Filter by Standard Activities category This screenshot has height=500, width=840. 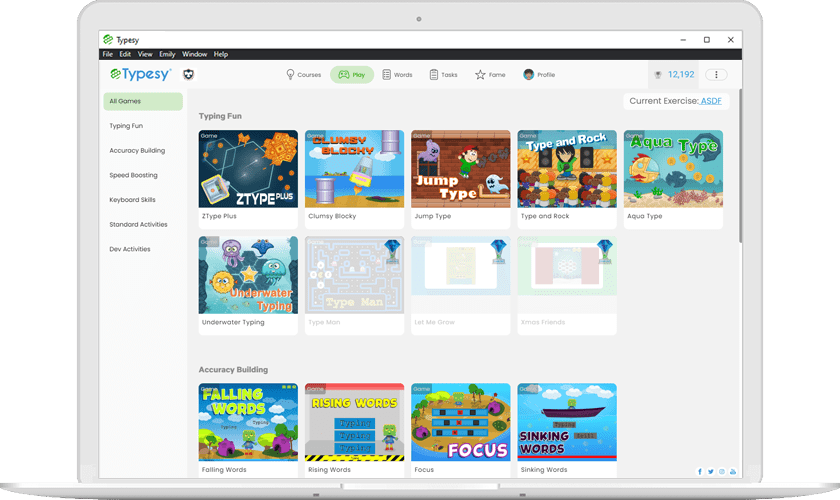coord(138,225)
